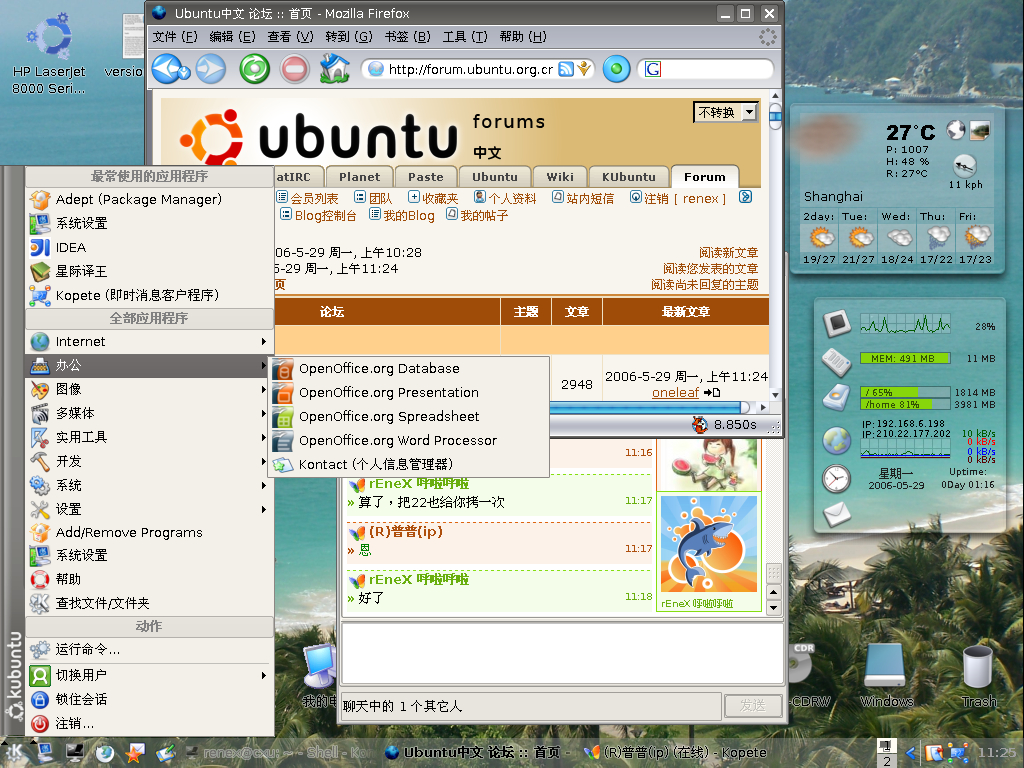
Task: Switch to the Kopete (R)普普(ip) taskbar entry
Action: [675, 753]
